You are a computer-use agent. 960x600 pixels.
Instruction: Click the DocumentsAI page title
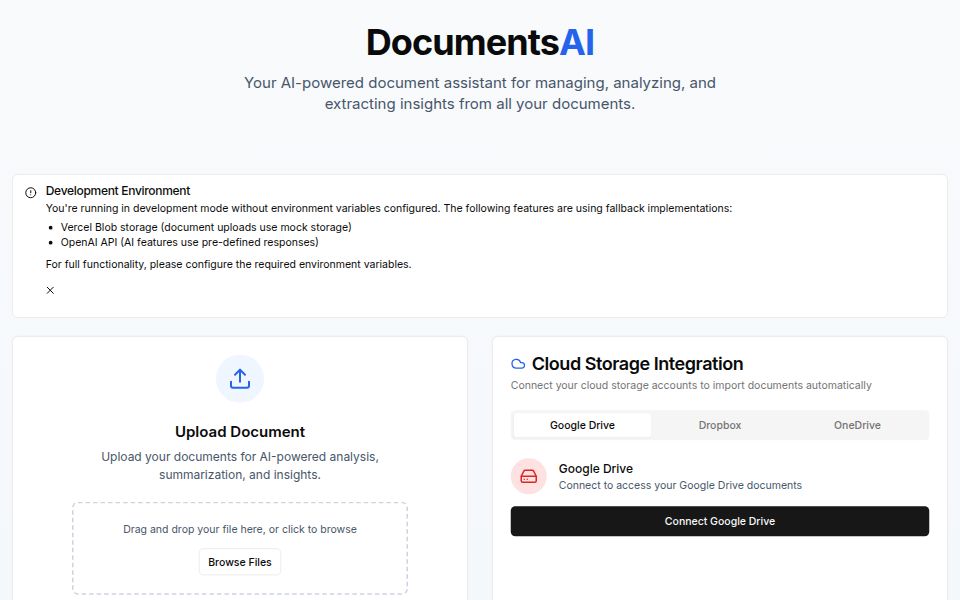pyautogui.click(x=480, y=42)
